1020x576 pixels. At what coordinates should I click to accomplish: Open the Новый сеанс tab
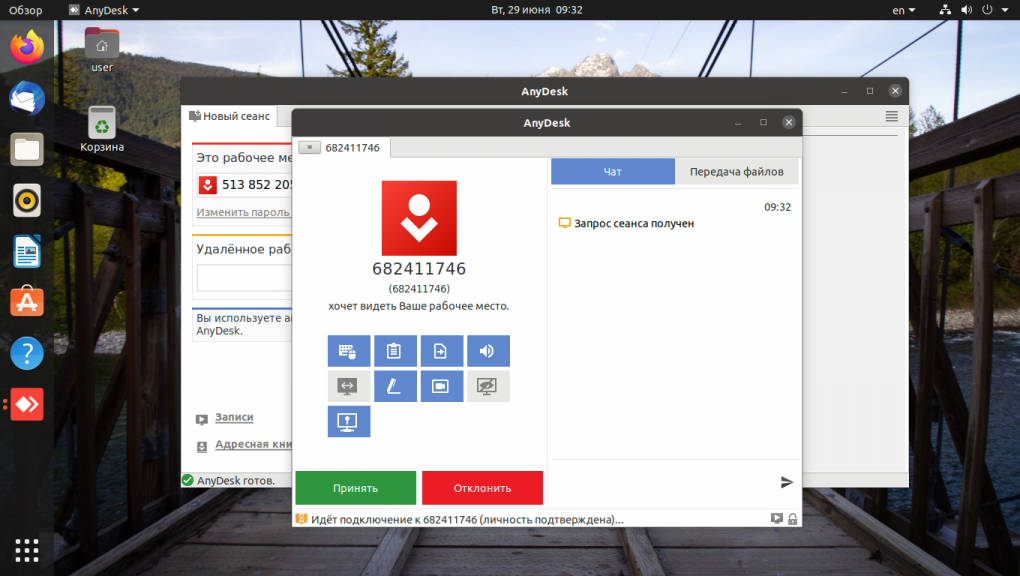231,115
